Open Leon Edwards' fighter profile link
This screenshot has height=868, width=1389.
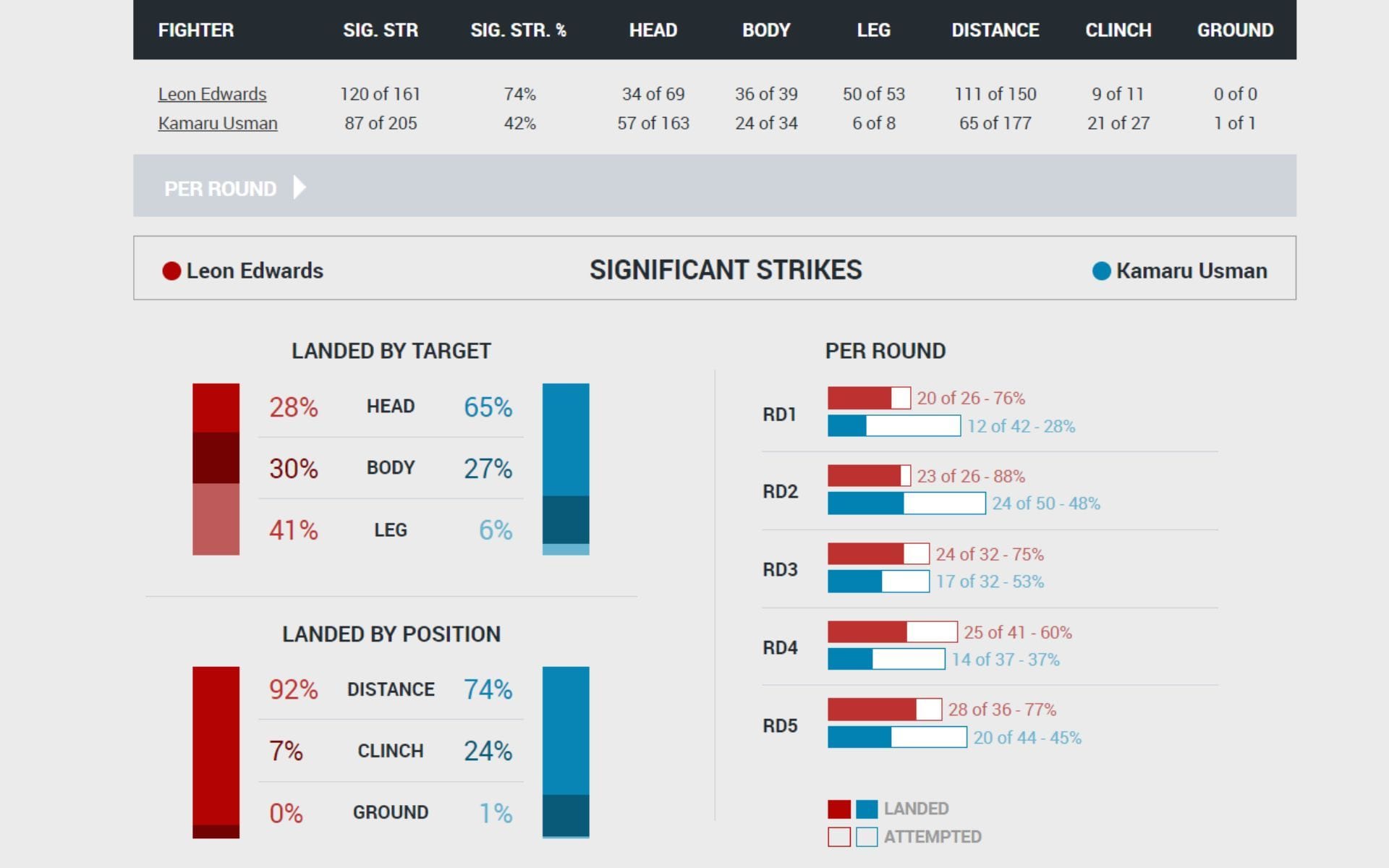[x=211, y=93]
